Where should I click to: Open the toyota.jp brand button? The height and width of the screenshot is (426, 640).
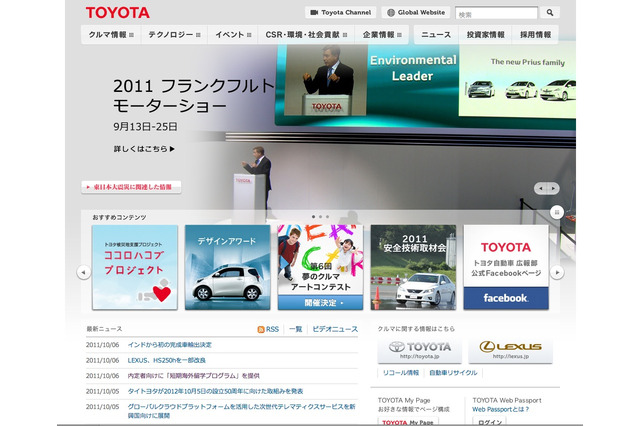(420, 351)
